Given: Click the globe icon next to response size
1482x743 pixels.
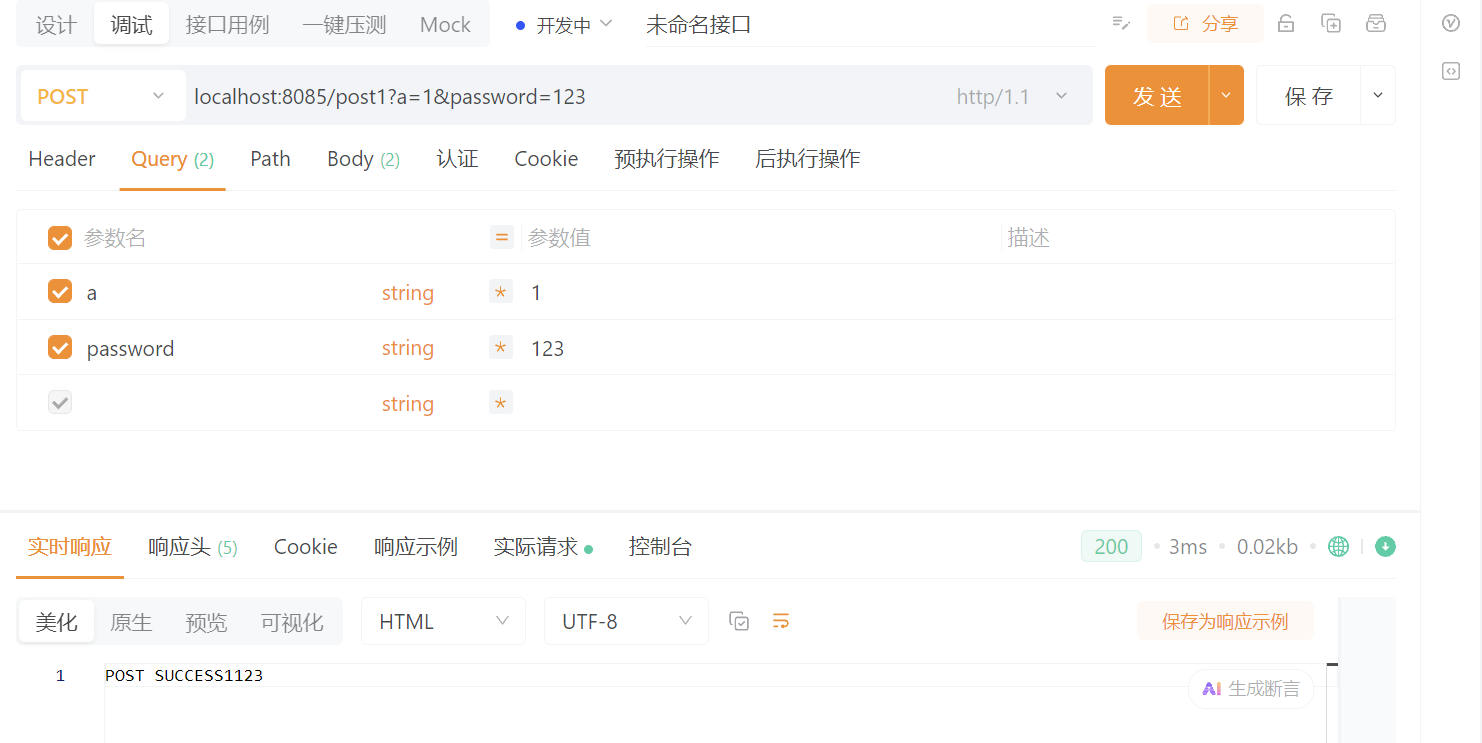Looking at the screenshot, I should (1338, 546).
